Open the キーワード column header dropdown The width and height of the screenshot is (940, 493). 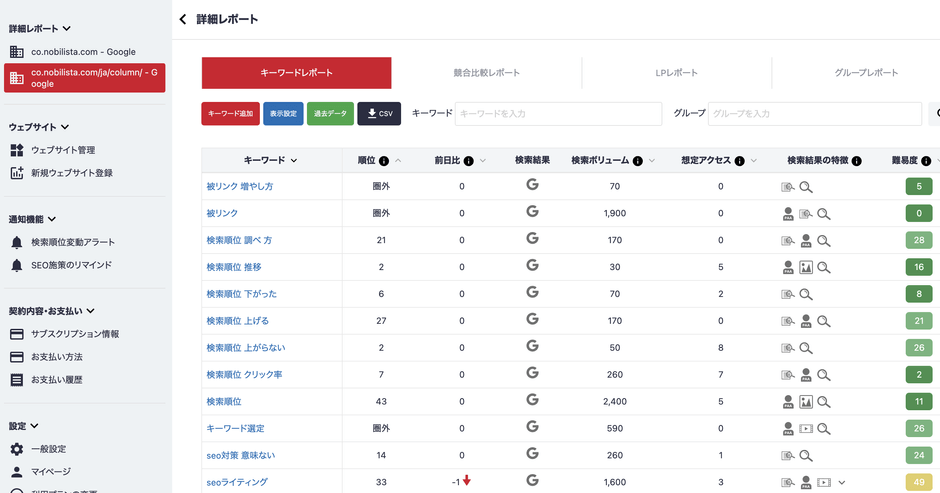[293, 160]
